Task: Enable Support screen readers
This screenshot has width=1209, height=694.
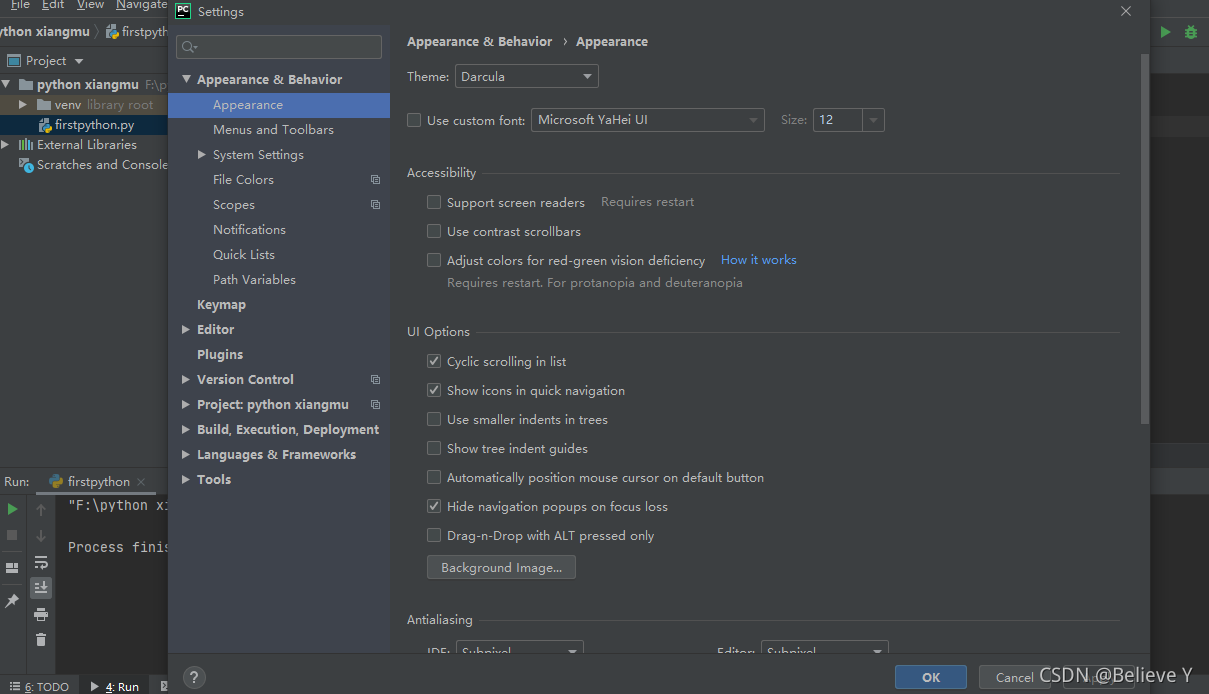Action: (434, 202)
